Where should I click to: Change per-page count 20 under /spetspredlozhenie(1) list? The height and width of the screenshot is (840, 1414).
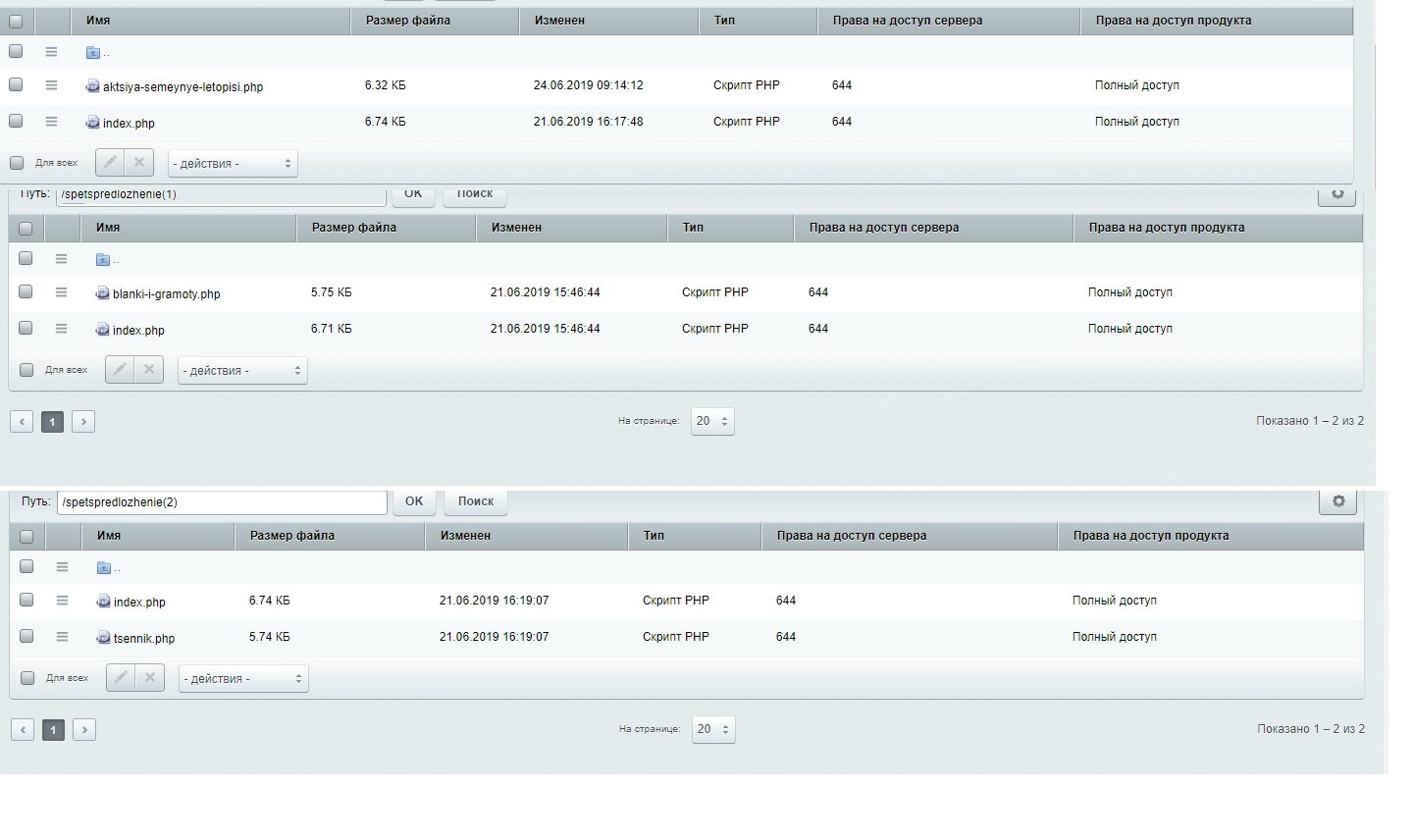coord(712,421)
